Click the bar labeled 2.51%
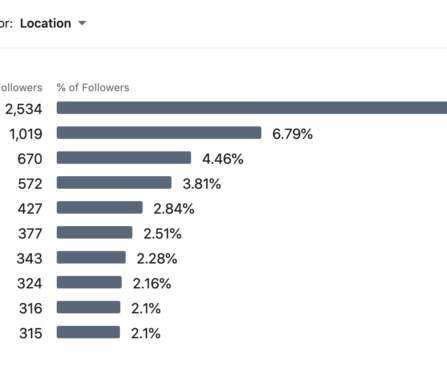Screen dimensions: 447x373 pos(94,233)
